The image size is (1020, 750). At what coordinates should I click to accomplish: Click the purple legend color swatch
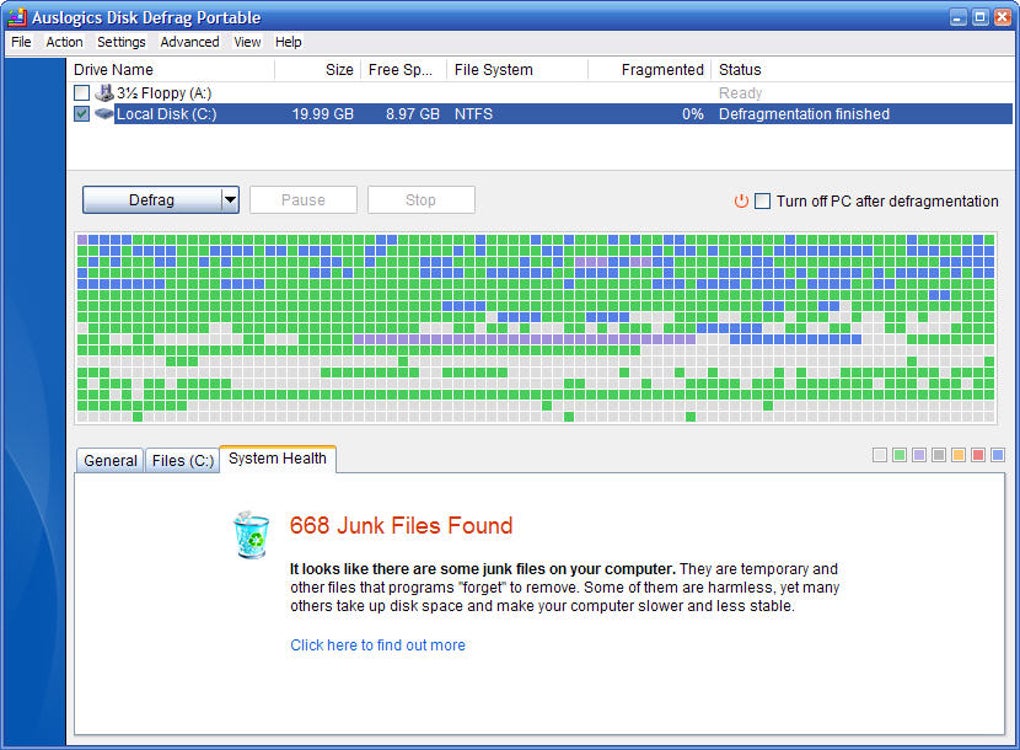919,455
